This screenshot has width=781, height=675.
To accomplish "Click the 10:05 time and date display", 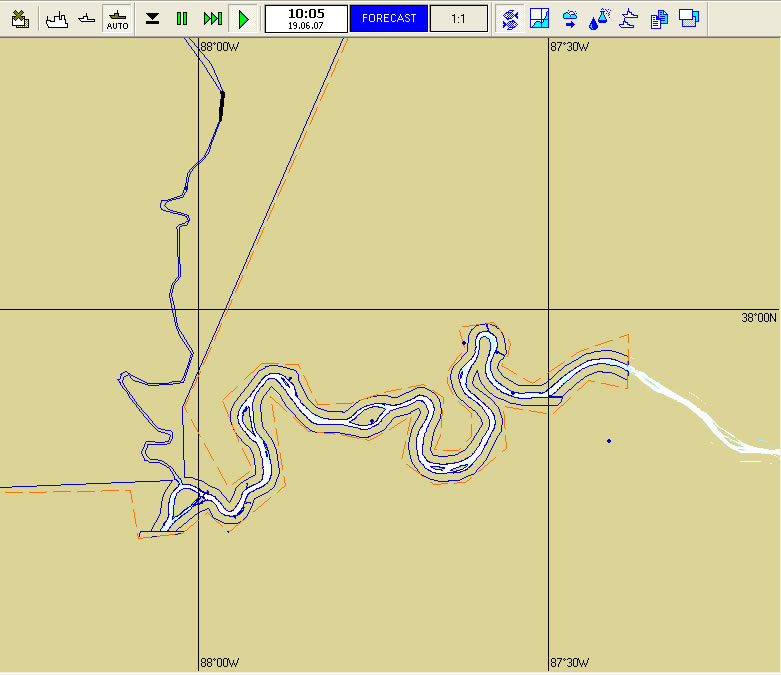I will 306,19.
